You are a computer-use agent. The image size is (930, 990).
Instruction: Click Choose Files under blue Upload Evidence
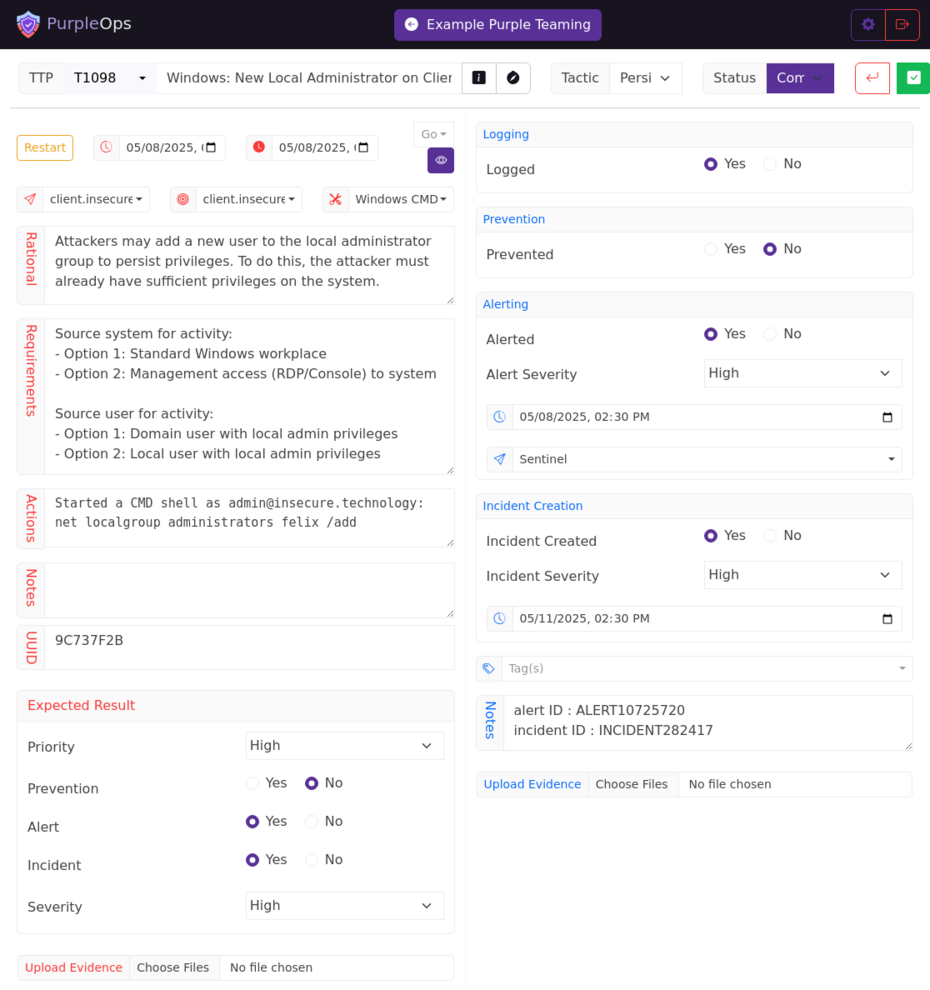pyautogui.click(x=632, y=784)
